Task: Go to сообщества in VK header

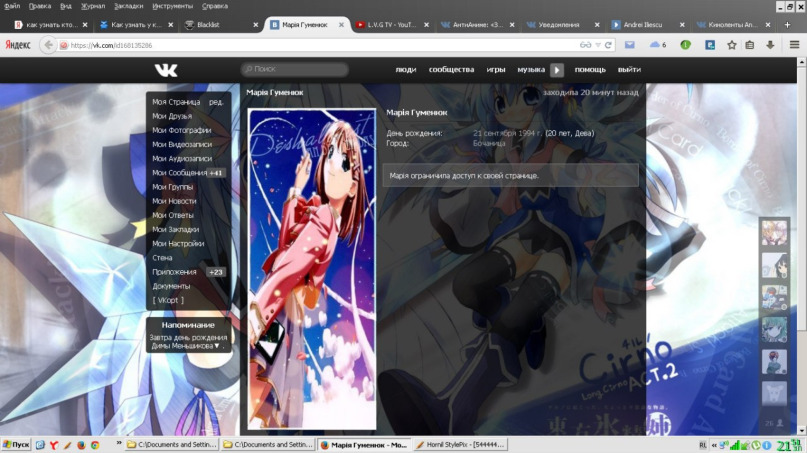Action: (451, 69)
